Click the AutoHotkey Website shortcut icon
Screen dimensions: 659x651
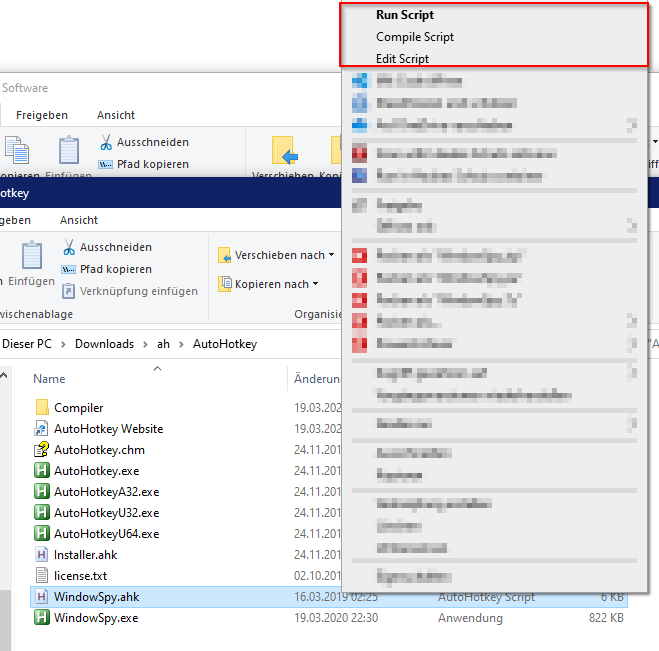point(42,428)
